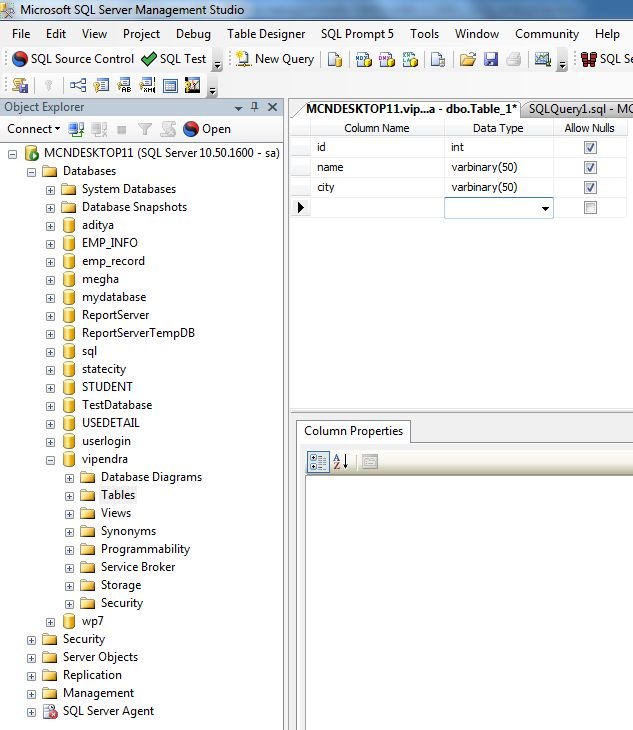Expand the Programmability folder

(x=69, y=550)
